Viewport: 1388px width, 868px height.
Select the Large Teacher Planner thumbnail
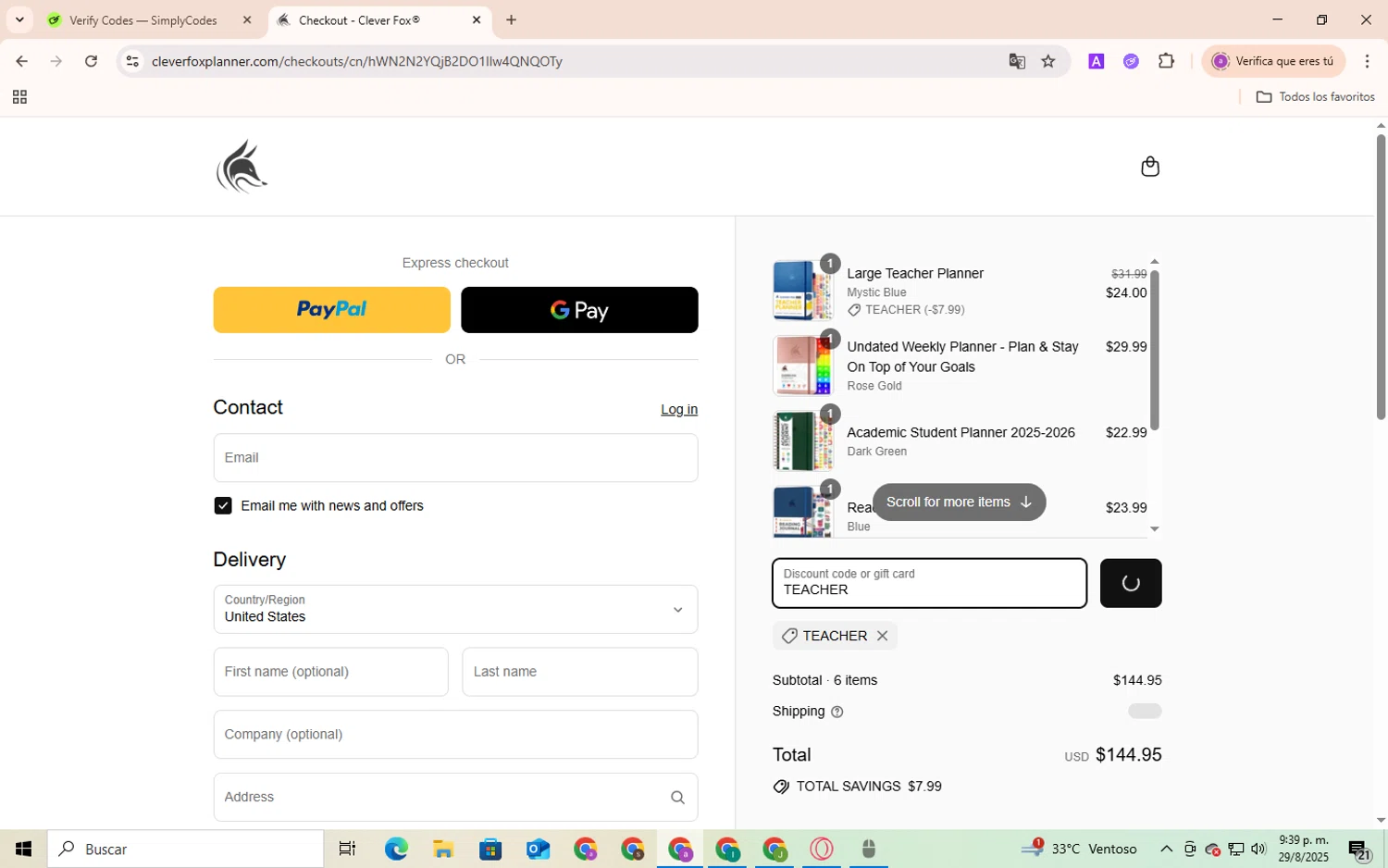(802, 291)
